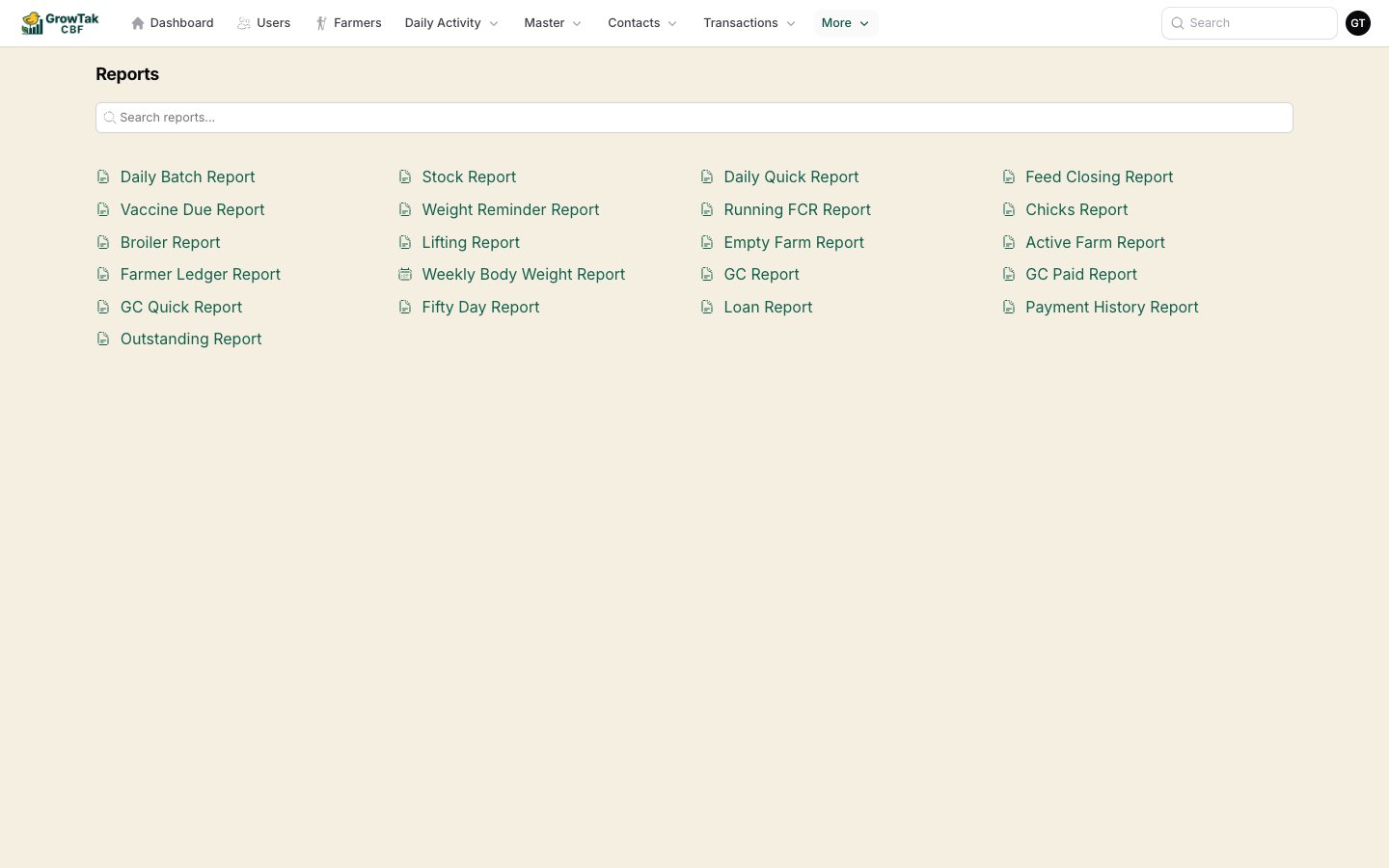1389x868 pixels.
Task: Open Broiler Report link
Action: pyautogui.click(x=170, y=243)
